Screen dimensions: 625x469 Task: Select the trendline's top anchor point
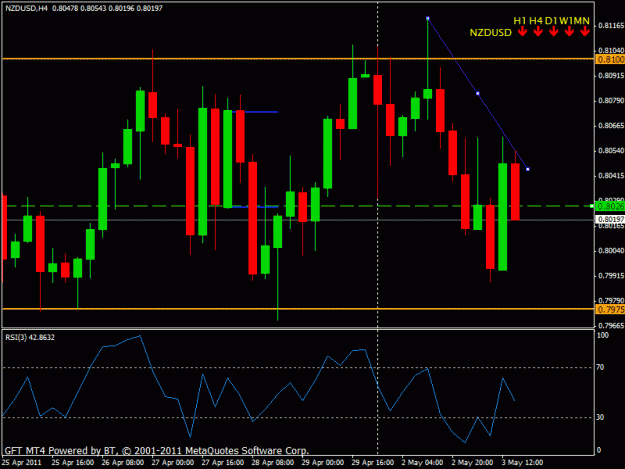point(428,18)
